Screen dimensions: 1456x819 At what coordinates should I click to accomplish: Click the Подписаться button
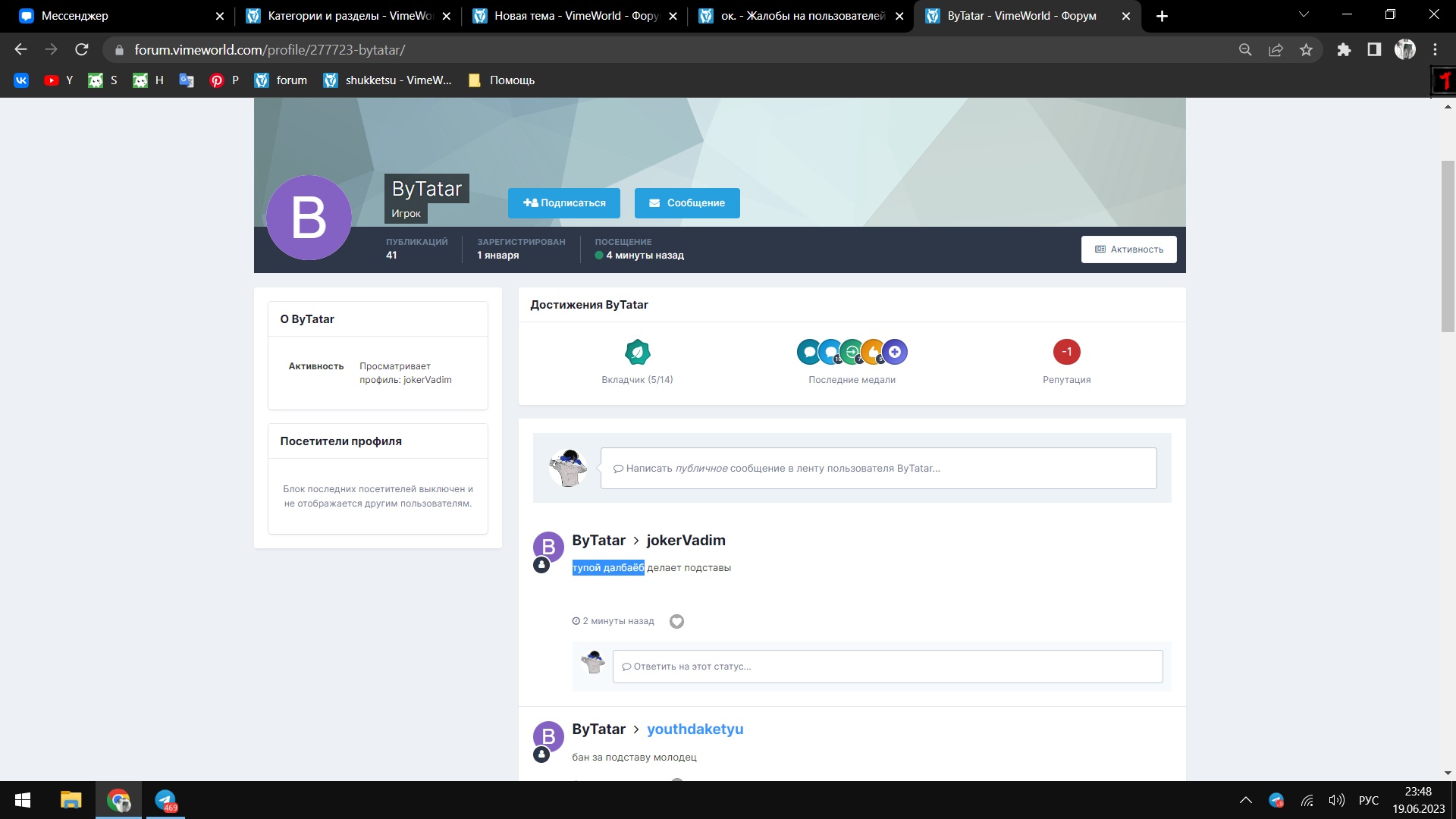pos(563,203)
